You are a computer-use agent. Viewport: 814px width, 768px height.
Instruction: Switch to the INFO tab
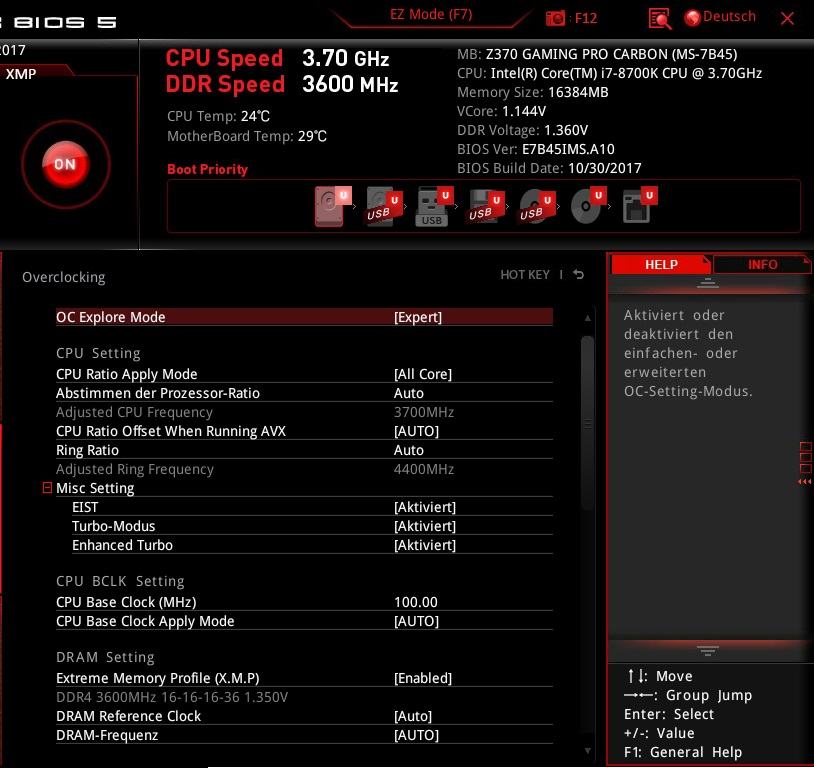(762, 264)
